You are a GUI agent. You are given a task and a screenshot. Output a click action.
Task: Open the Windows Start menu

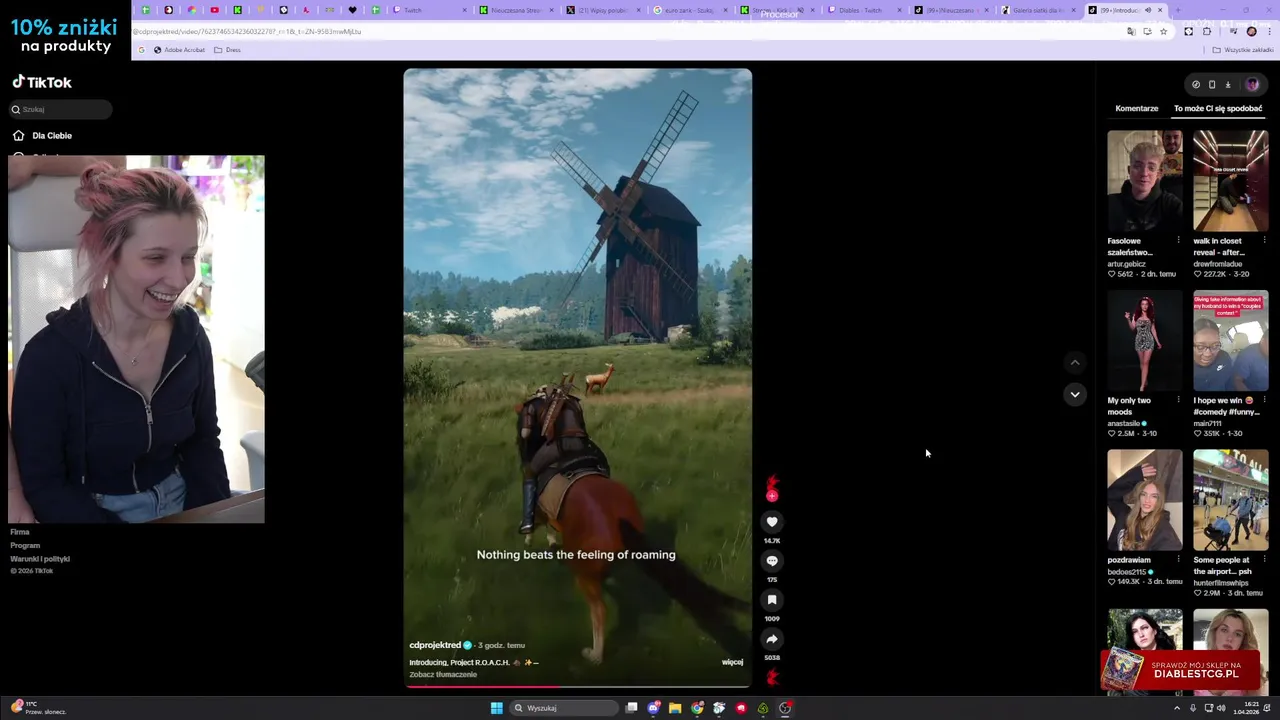tap(496, 708)
